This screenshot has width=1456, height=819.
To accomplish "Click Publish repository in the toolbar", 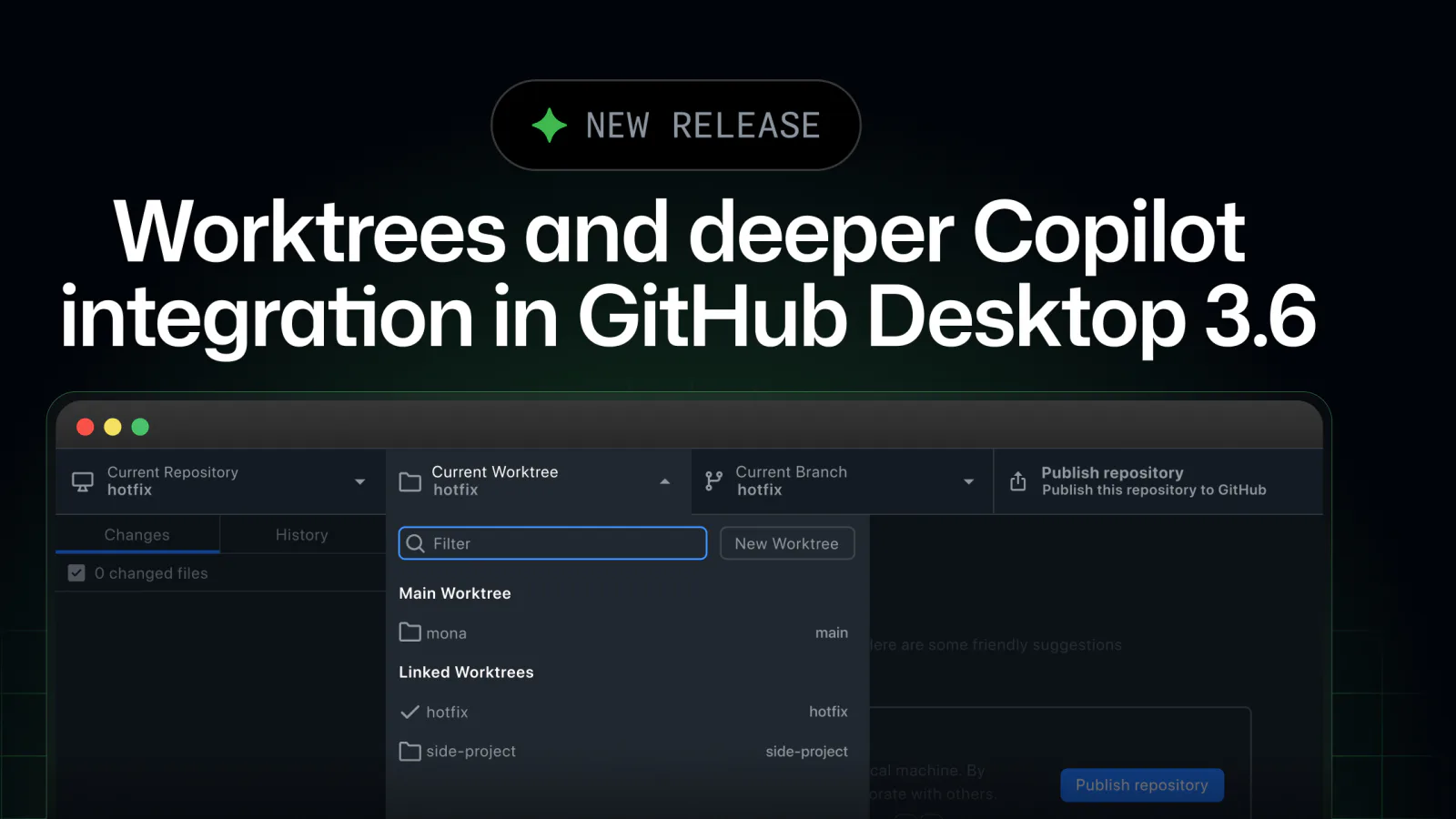I will coord(1158,481).
